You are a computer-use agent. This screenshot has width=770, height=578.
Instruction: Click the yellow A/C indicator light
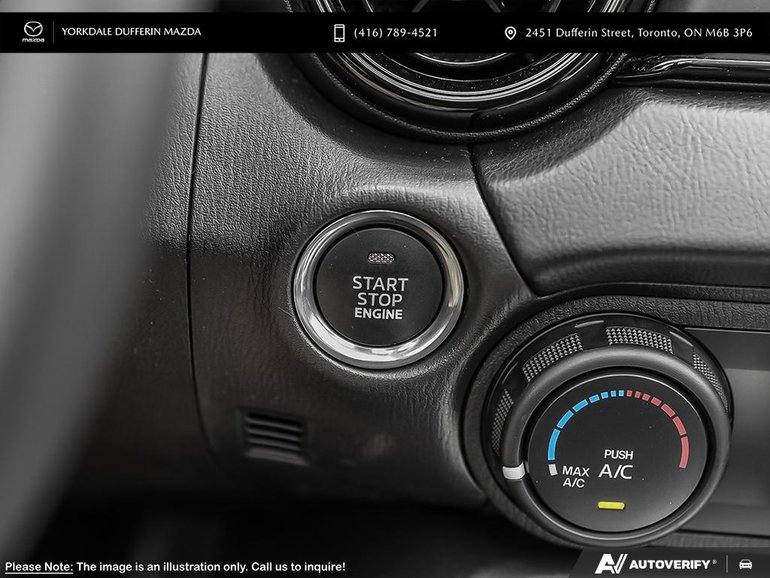click(605, 505)
